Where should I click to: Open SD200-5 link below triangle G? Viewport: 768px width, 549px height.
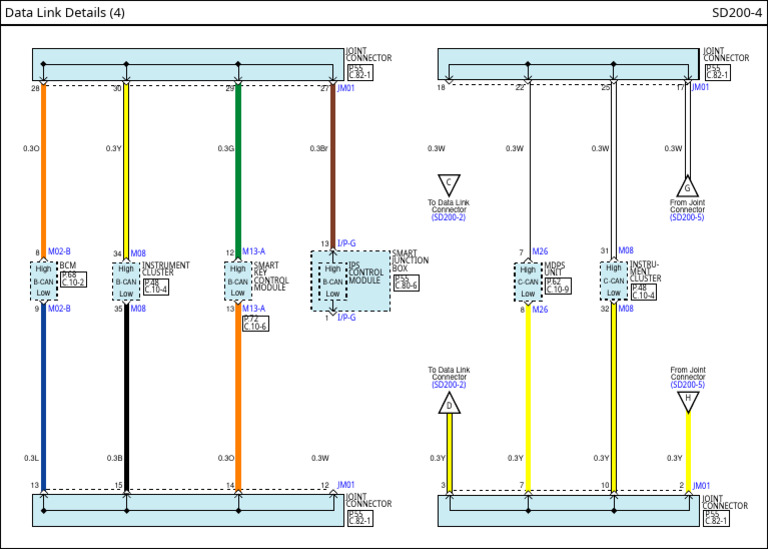687,217
